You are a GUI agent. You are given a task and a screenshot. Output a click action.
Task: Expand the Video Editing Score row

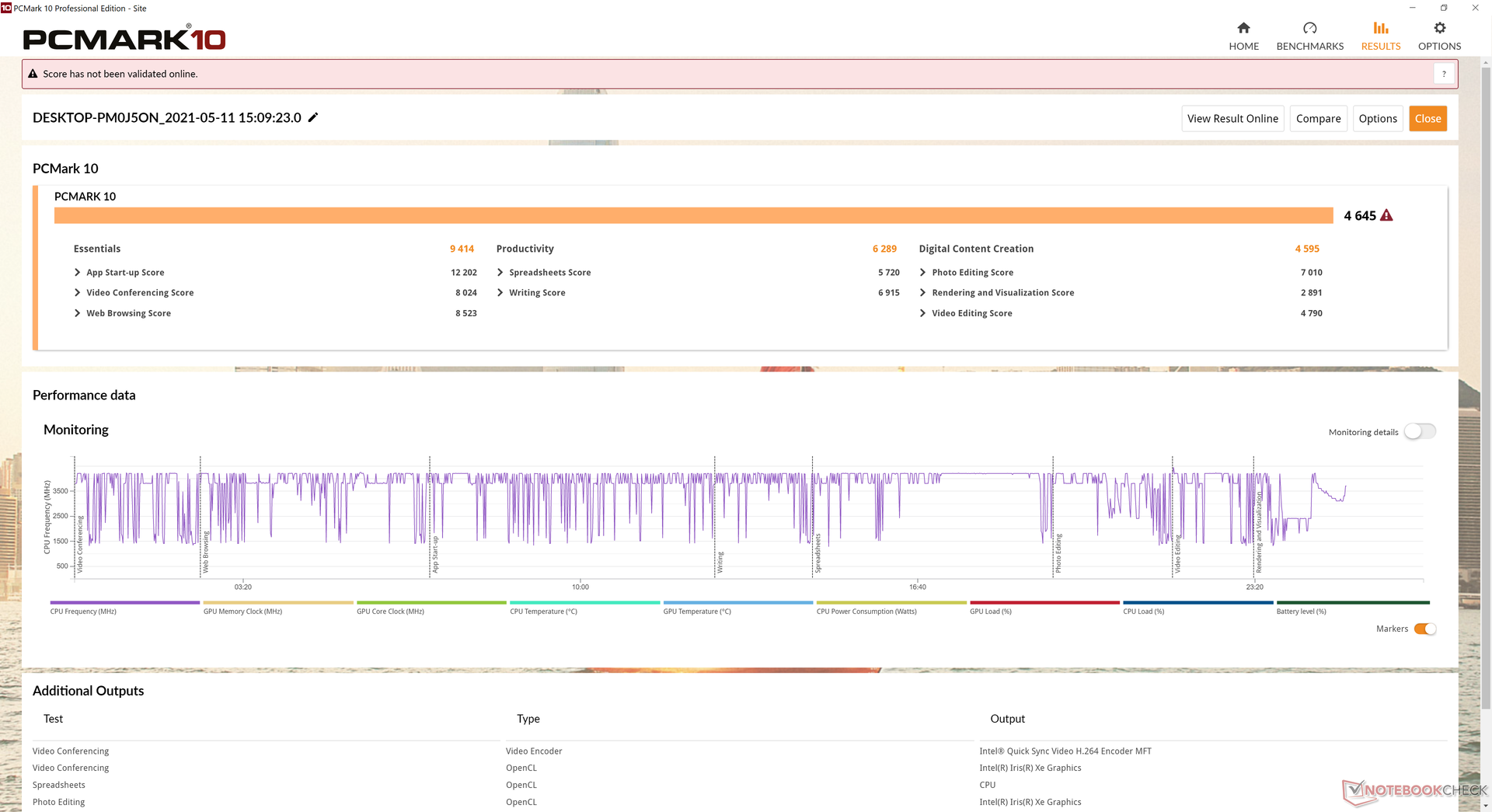pyautogui.click(x=922, y=313)
